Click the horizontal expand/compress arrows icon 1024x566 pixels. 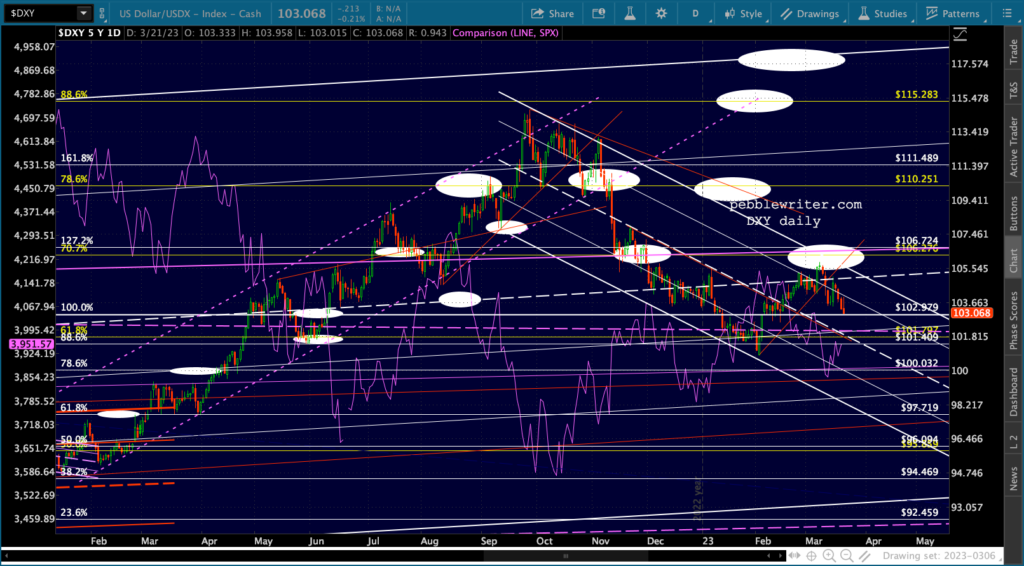tap(794, 556)
